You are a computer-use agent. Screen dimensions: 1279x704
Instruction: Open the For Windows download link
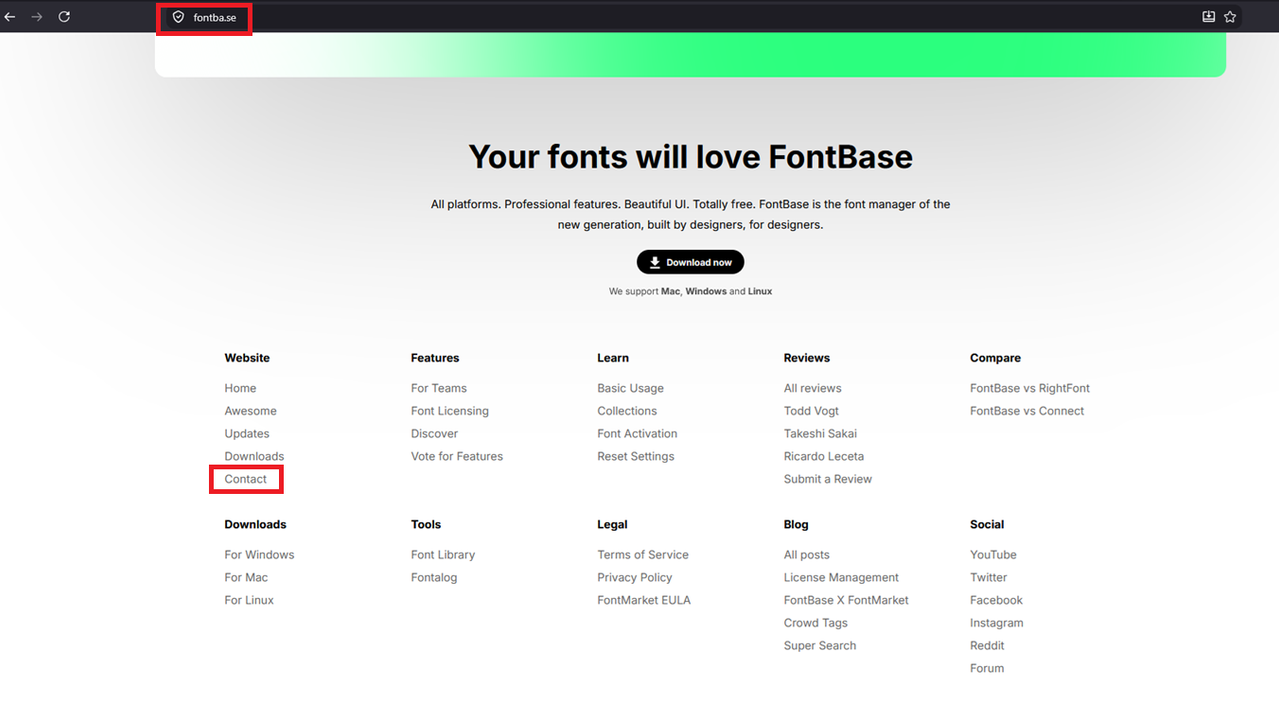(259, 555)
